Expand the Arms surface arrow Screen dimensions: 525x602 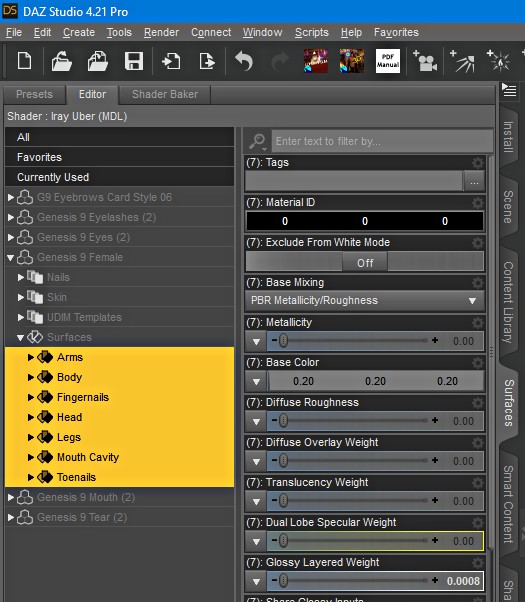point(31,357)
